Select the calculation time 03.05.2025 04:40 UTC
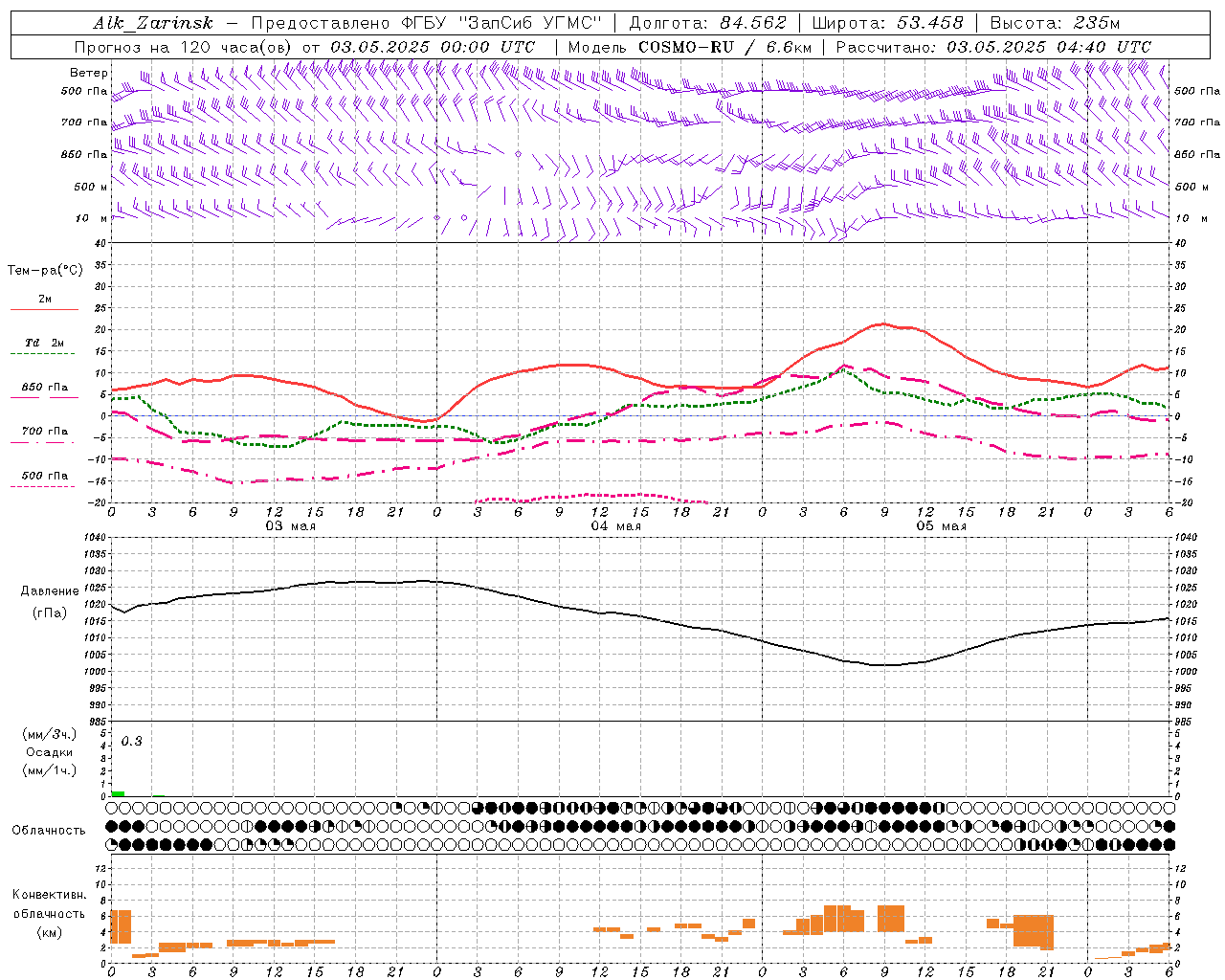Screen dimensions: 1225x980 tap(1049, 47)
